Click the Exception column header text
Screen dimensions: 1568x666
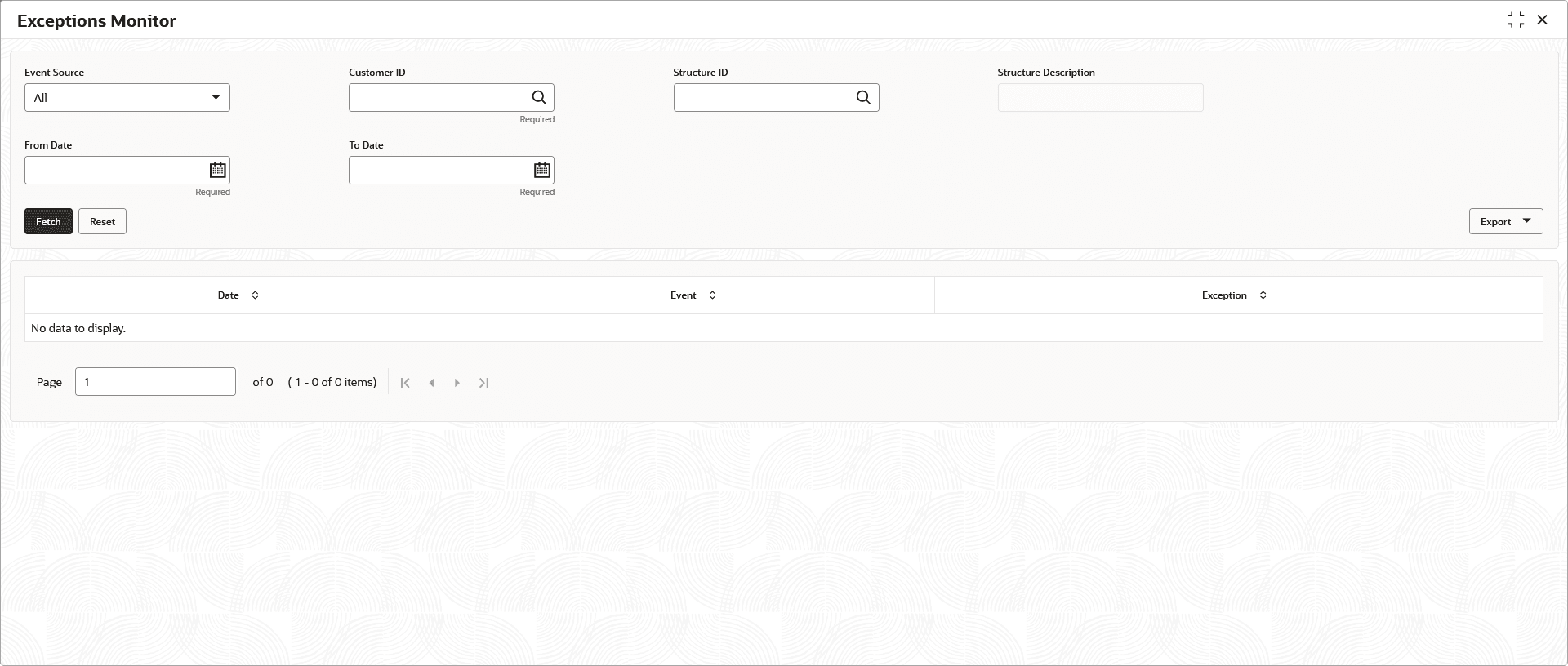1224,295
